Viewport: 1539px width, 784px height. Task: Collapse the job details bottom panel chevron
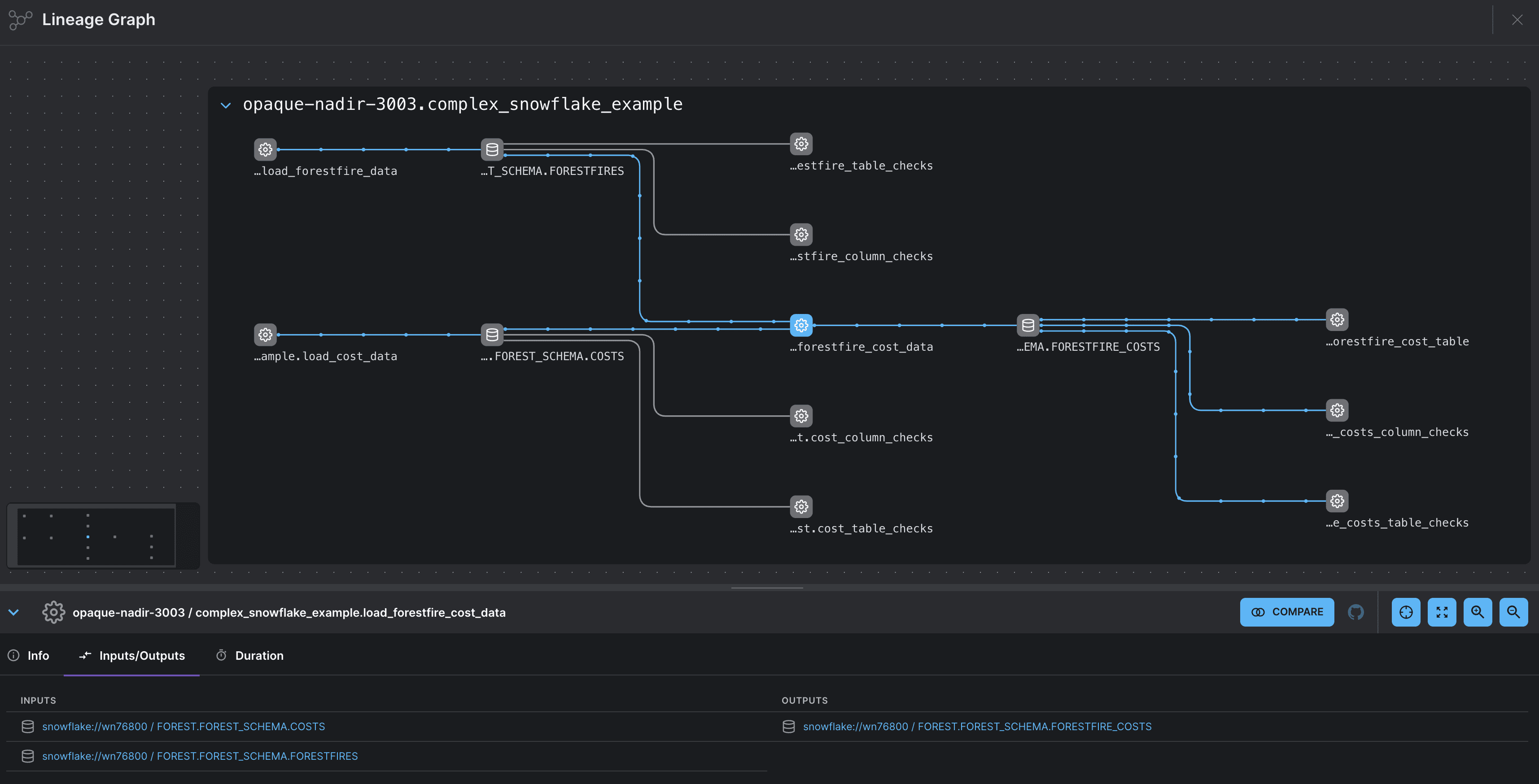pos(14,612)
